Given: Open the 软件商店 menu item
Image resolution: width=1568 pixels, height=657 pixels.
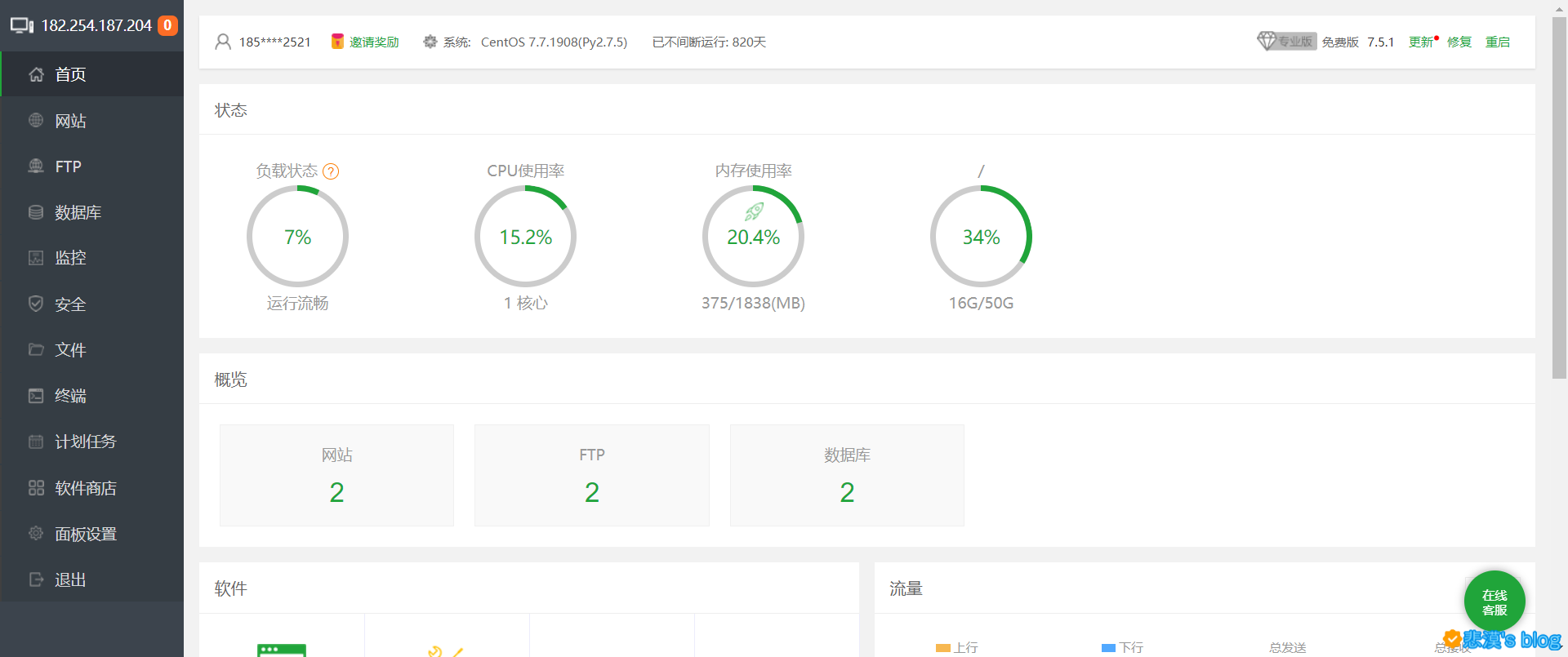Looking at the screenshot, I should 92,488.
